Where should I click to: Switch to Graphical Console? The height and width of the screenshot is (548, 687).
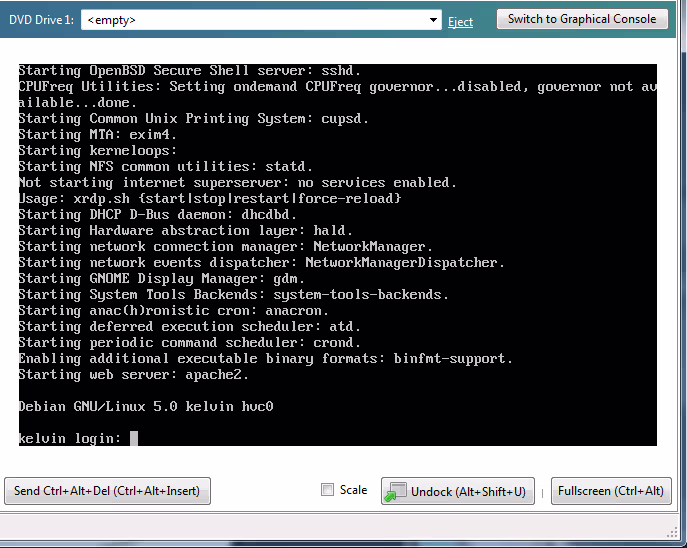582,19
